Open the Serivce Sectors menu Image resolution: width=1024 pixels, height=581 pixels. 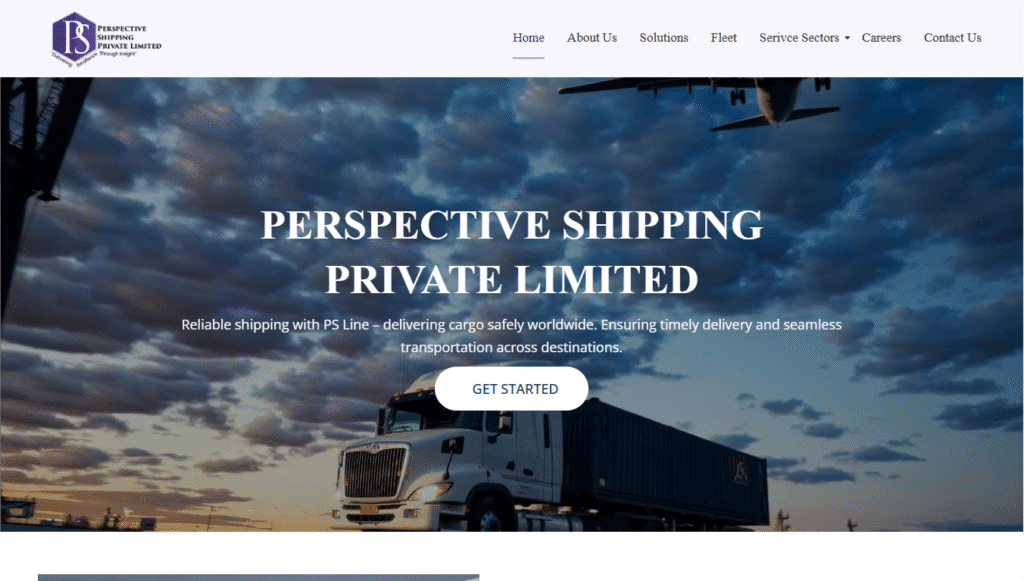(799, 38)
